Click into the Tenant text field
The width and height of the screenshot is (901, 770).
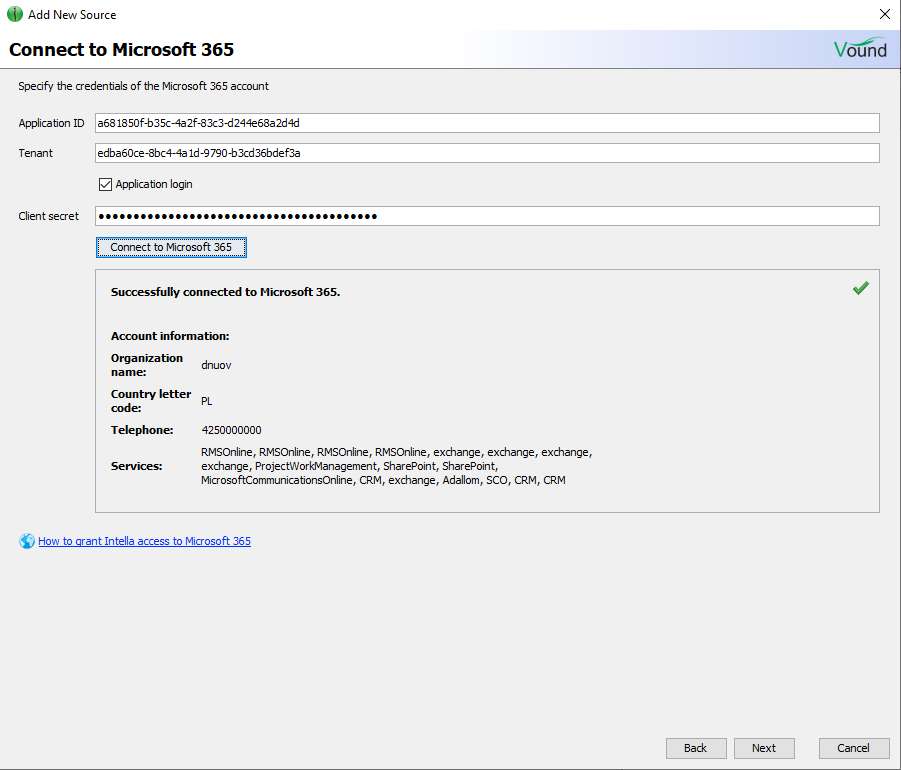click(x=486, y=153)
